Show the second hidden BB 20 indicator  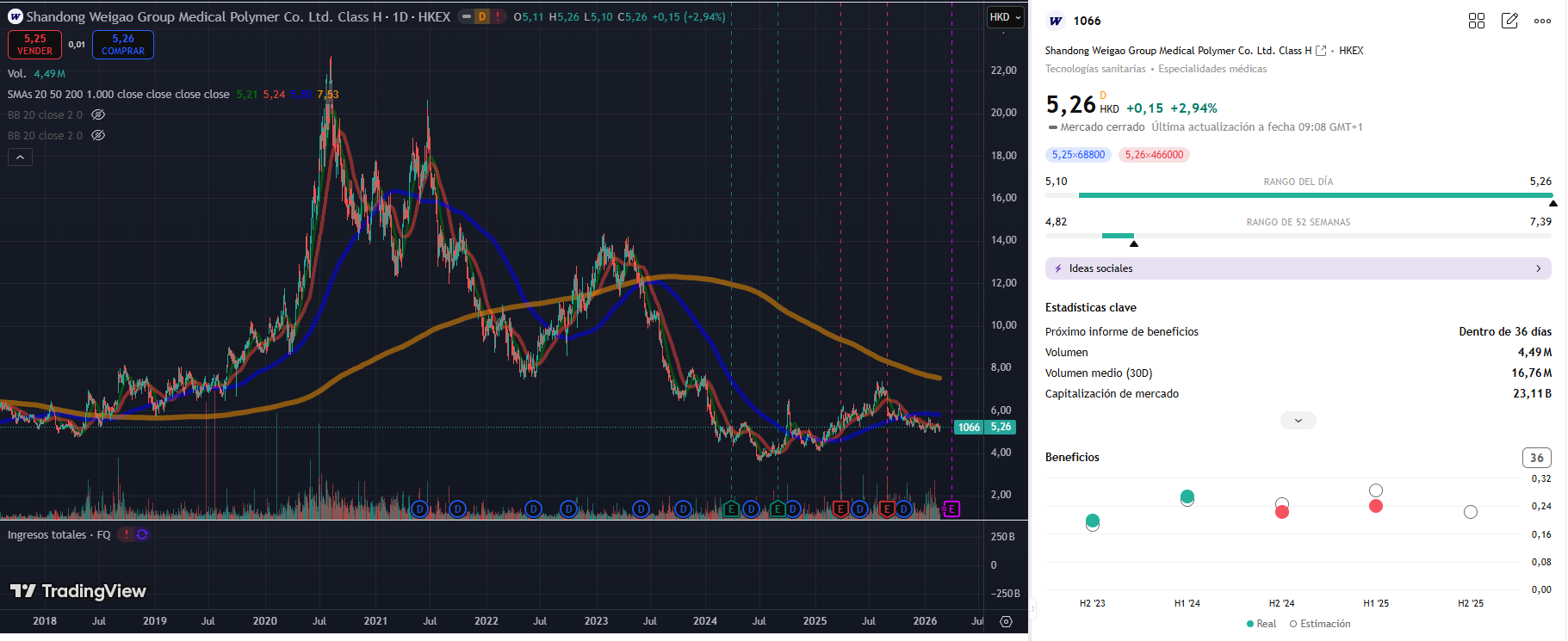pyautogui.click(x=98, y=135)
